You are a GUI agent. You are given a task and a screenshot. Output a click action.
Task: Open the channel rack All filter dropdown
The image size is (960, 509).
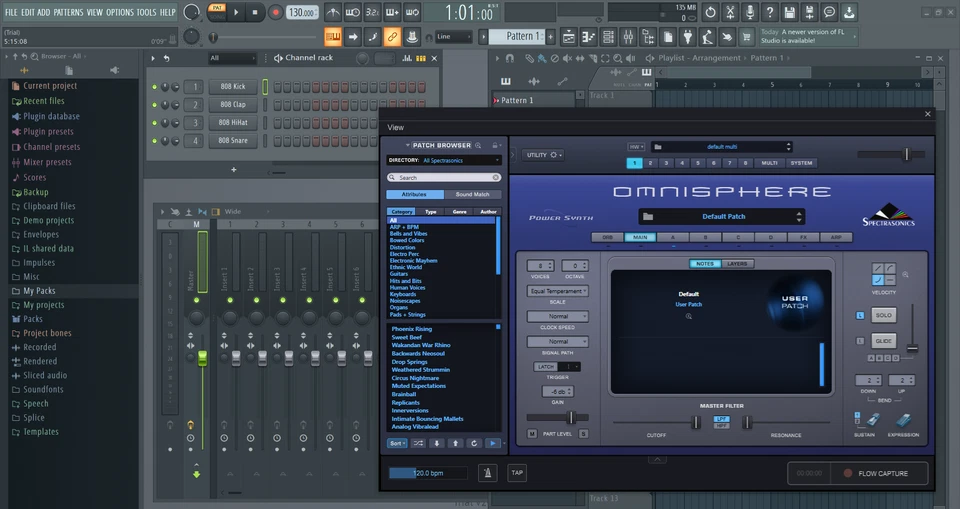click(231, 58)
